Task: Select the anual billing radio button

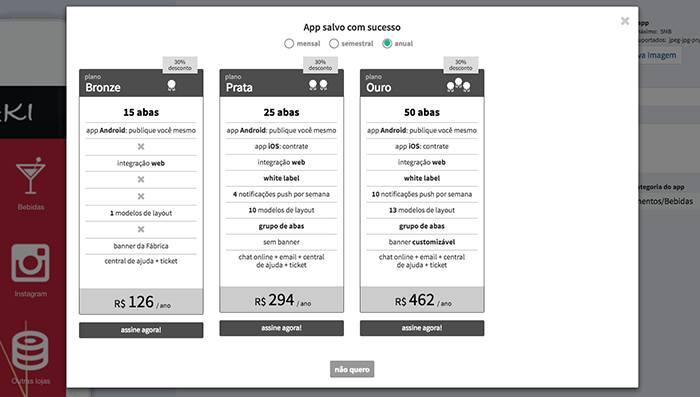Action: [387, 43]
